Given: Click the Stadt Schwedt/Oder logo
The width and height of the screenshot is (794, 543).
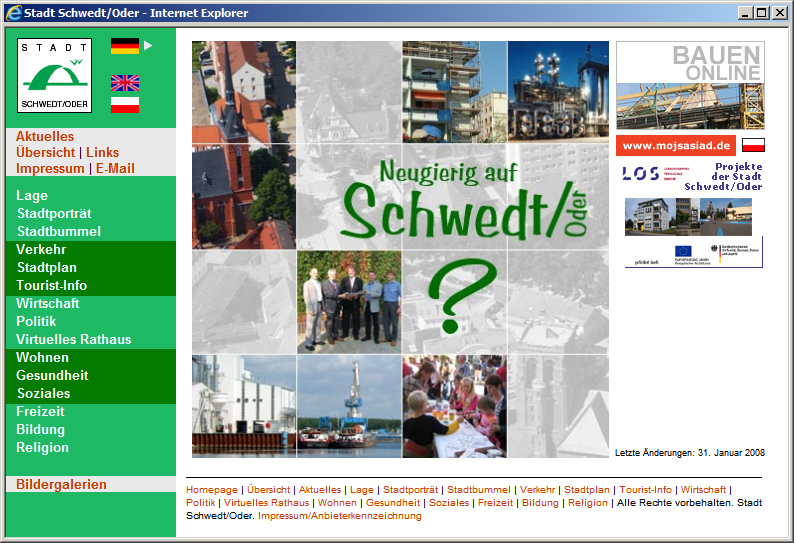Looking at the screenshot, I should [54, 75].
